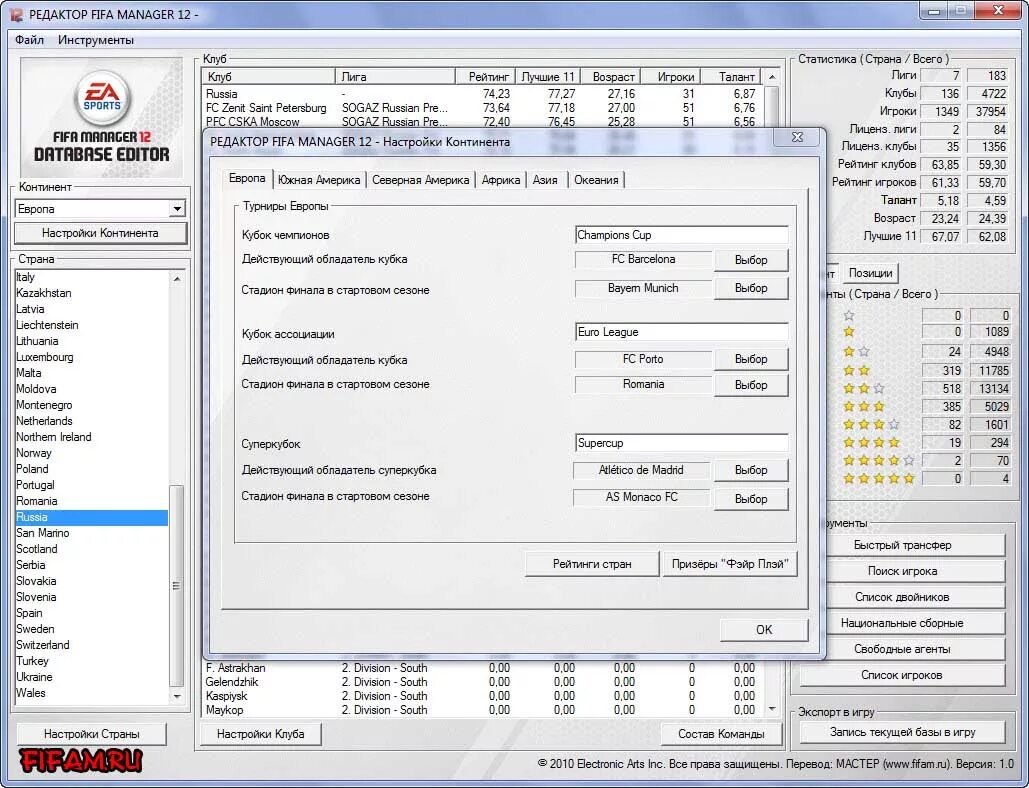Image resolution: width=1029 pixels, height=788 pixels.
Task: Open the Позиции tab in main window
Action: (870, 273)
